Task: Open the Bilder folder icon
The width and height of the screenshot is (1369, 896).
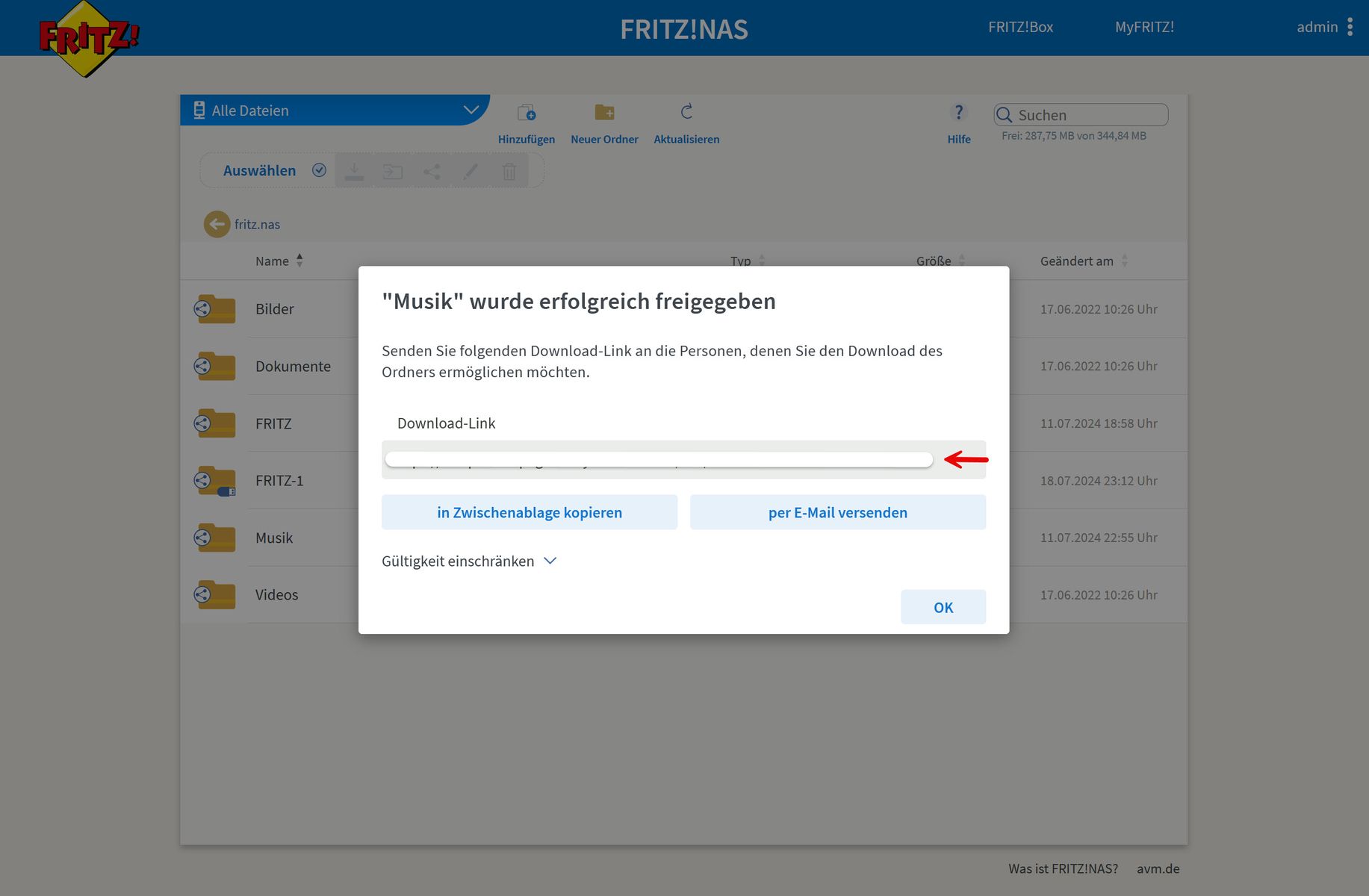Action: point(215,308)
